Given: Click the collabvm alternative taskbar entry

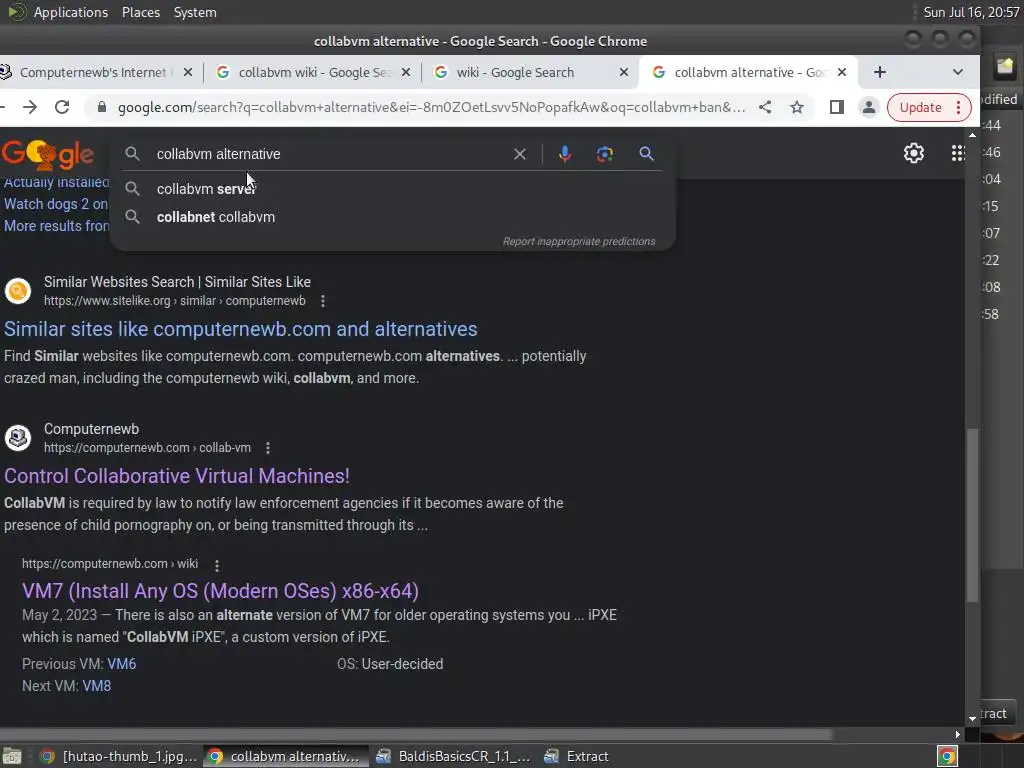Looking at the screenshot, I should (x=285, y=756).
